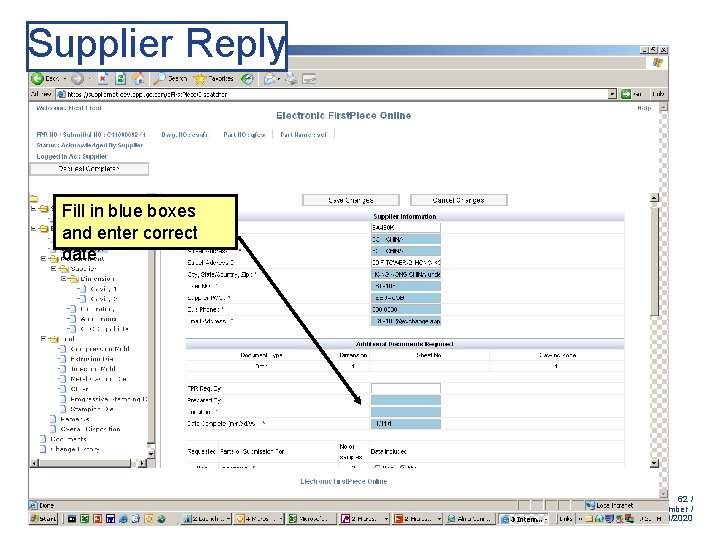Go to browser Home page icon
Viewport: 720px width, 540px height.
pos(138,79)
